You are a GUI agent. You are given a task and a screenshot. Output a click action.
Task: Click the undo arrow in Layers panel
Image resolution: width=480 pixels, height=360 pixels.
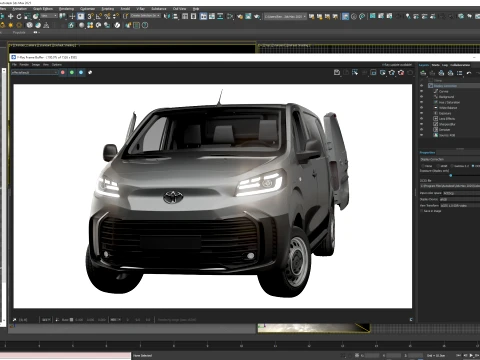(x=469, y=73)
